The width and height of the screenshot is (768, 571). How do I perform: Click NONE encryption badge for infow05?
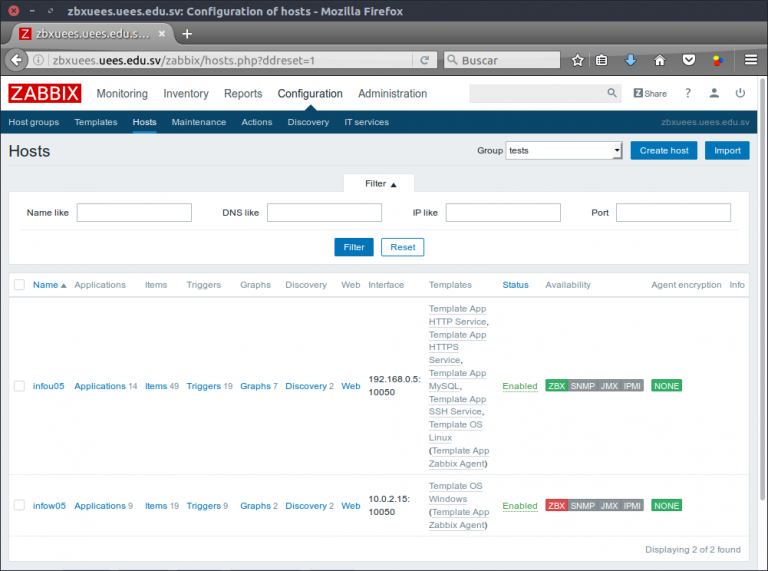coord(667,505)
